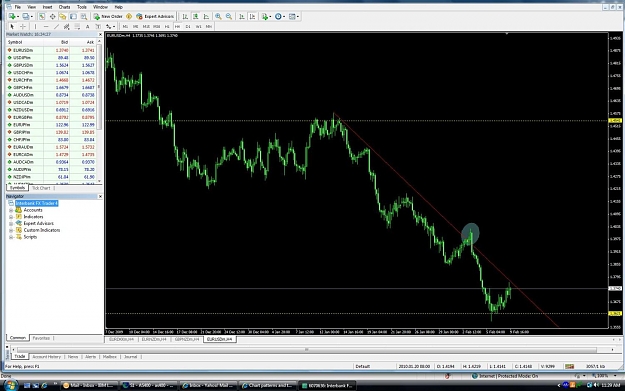Select the equidistant channel tool

tap(67, 27)
